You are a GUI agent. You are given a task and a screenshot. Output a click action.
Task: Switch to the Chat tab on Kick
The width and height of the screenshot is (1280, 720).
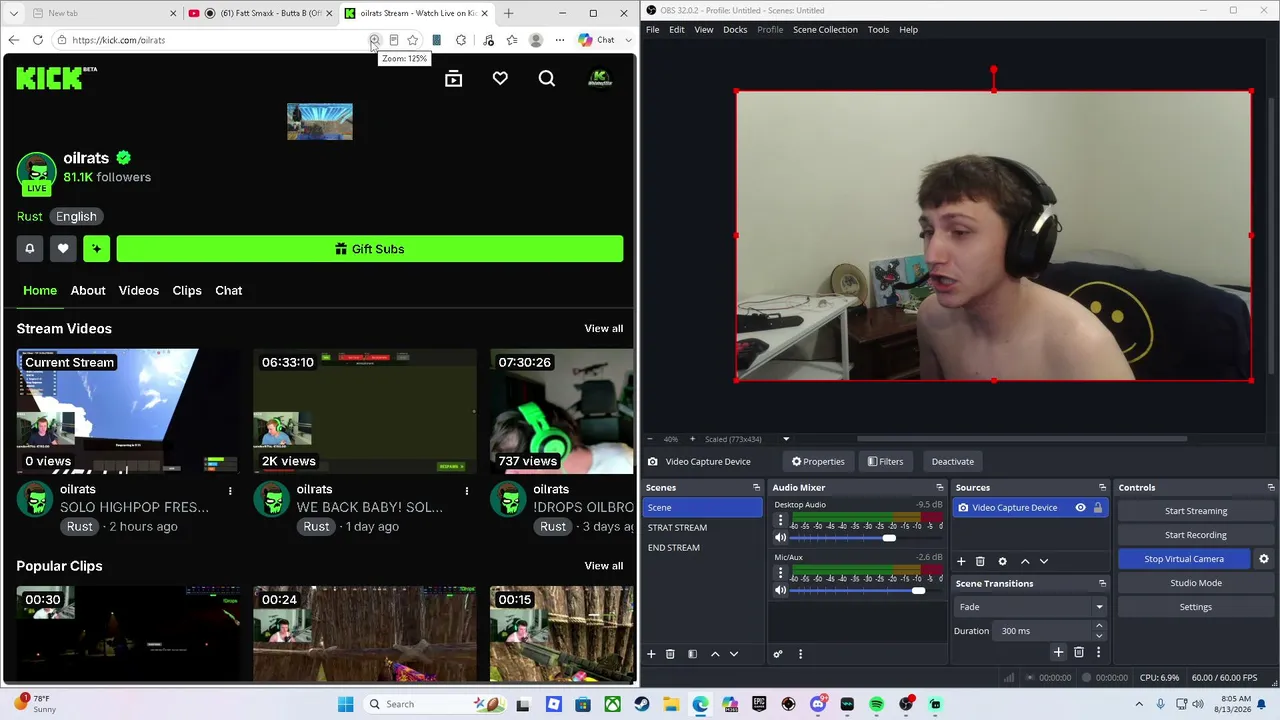tap(229, 290)
